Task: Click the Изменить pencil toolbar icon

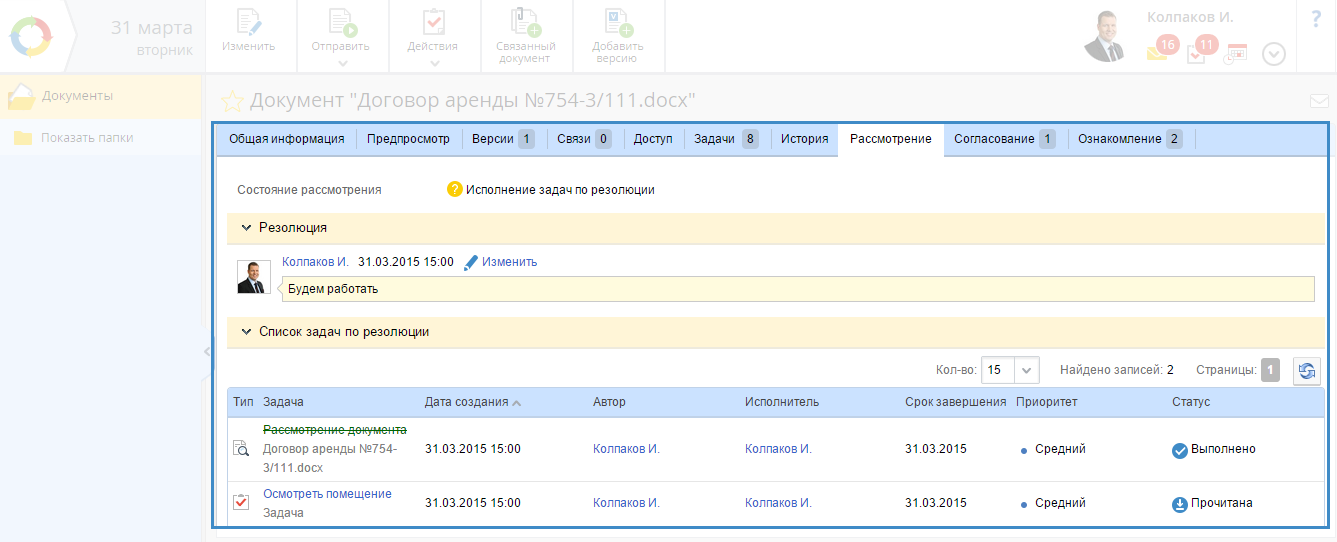Action: [x=249, y=24]
